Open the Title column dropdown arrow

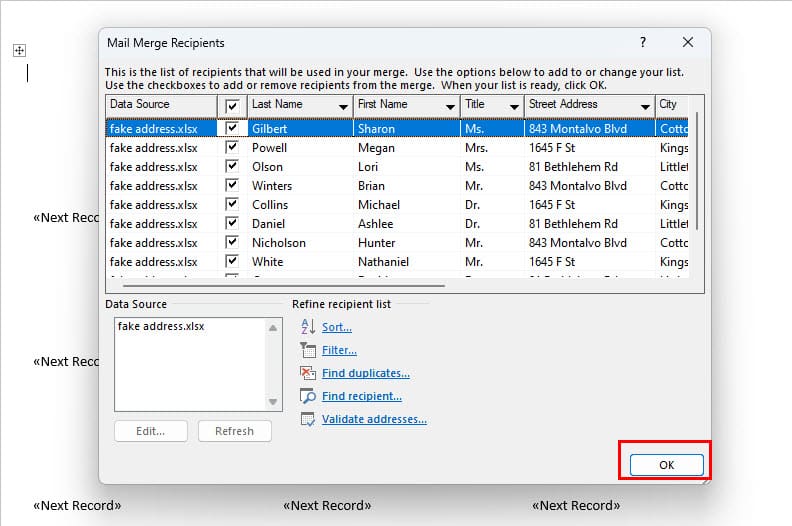pyautogui.click(x=514, y=107)
